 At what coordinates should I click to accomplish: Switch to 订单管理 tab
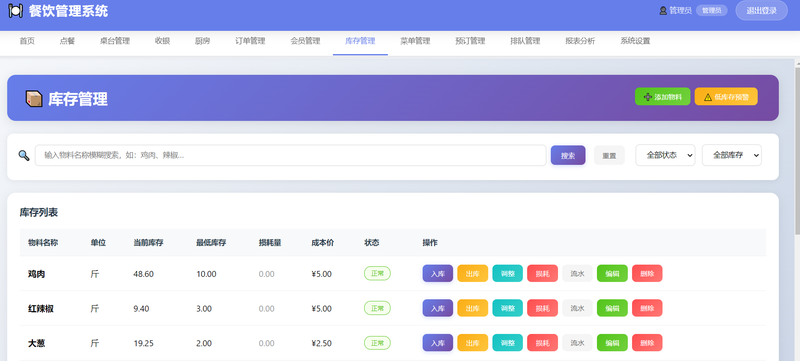(250, 41)
